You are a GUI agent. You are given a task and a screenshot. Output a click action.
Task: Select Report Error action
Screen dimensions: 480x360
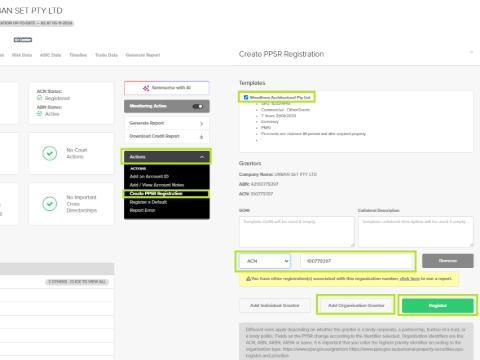(142, 210)
